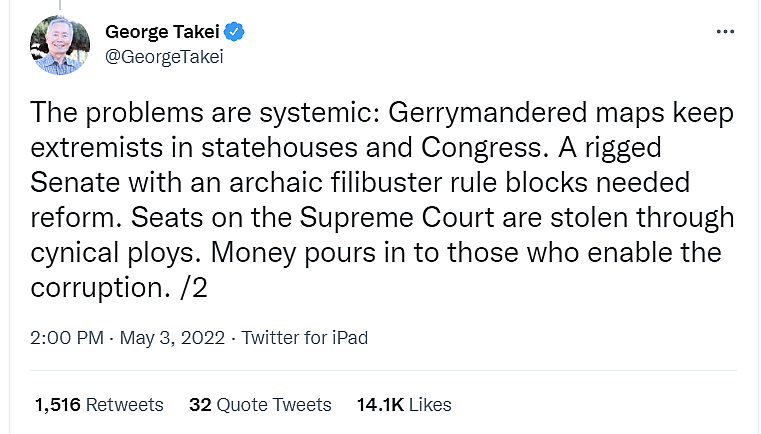Show who Likes this tweet
This screenshot has height=434, width=761.
tap(430, 405)
